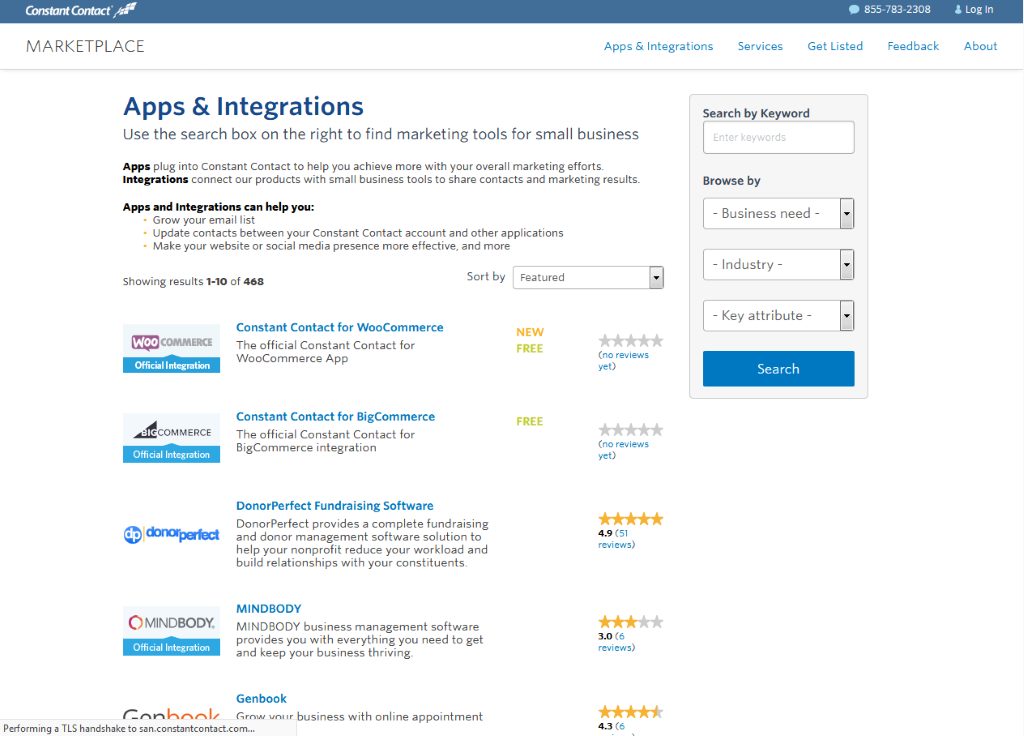
Task: Open the About nav item
Action: (x=980, y=46)
